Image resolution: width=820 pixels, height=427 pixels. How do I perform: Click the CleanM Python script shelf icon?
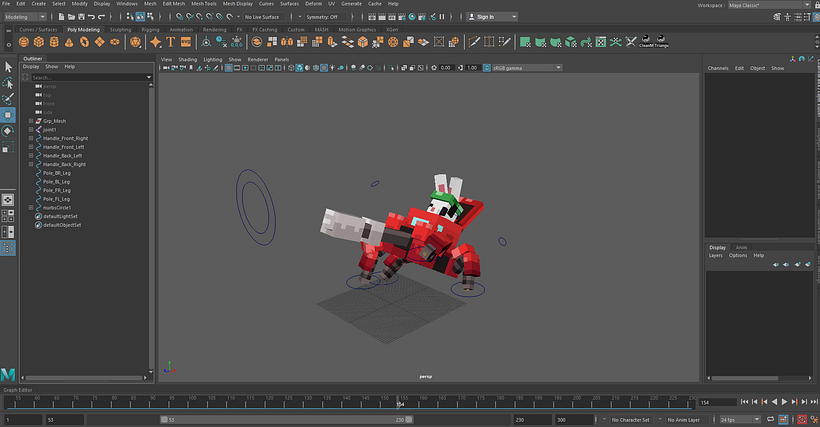[646, 41]
